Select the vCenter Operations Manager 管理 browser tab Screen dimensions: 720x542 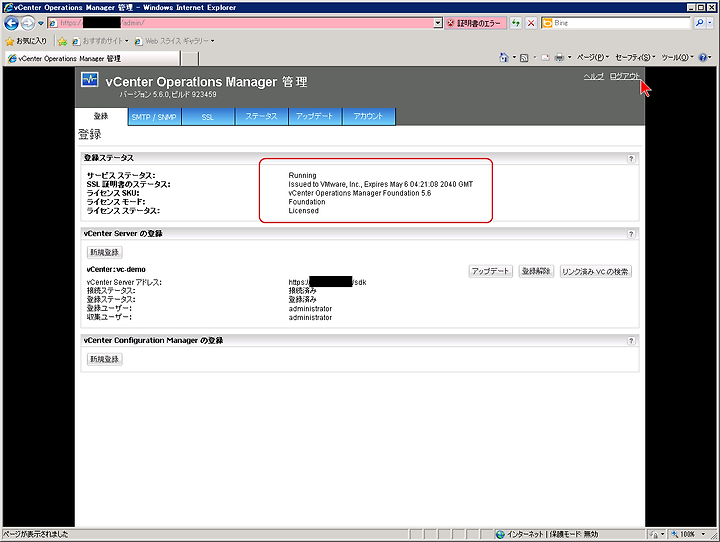click(92, 58)
